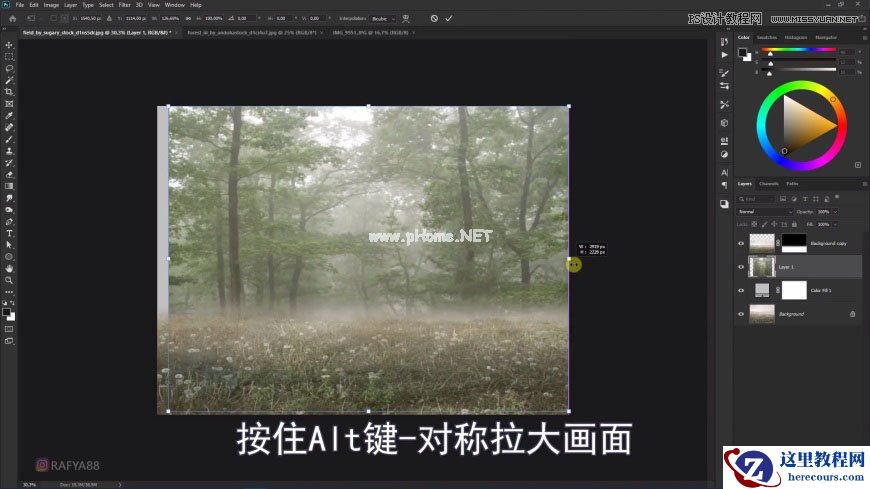This screenshot has width=870, height=489.
Task: Switch to the Swatches tab
Action: 767,38
